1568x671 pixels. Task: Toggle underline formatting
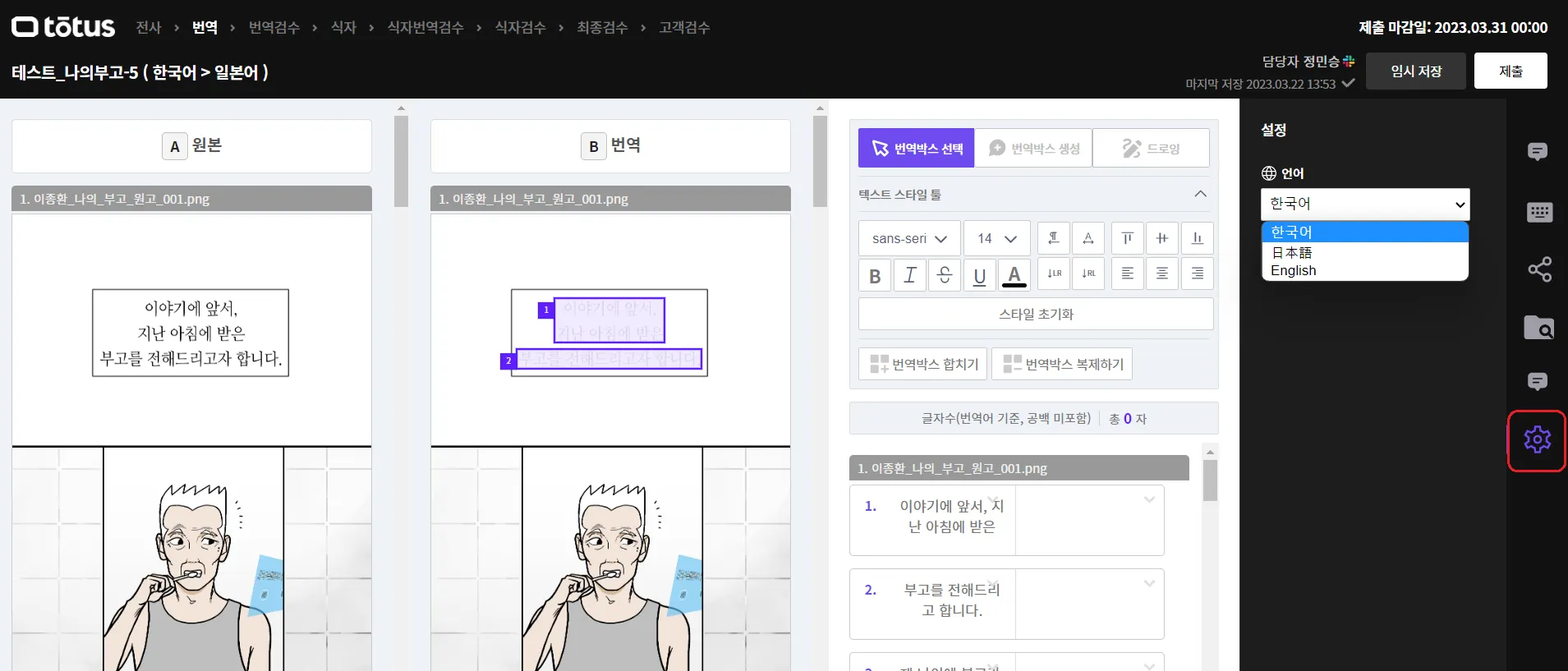(979, 275)
